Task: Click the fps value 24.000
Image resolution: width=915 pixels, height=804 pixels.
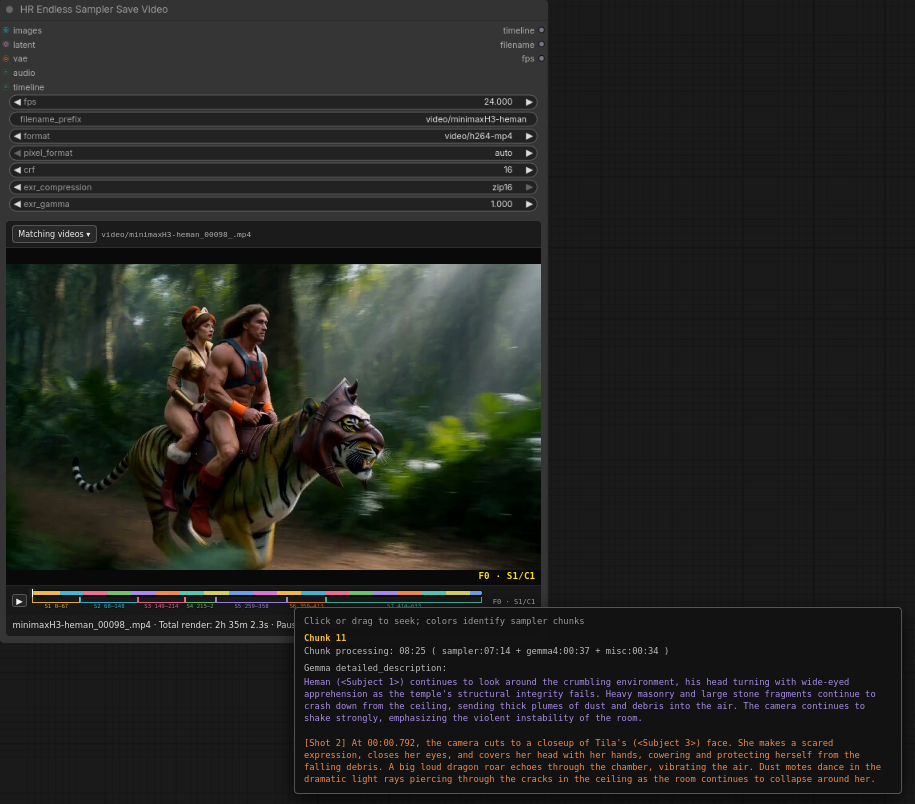Action: [498, 102]
